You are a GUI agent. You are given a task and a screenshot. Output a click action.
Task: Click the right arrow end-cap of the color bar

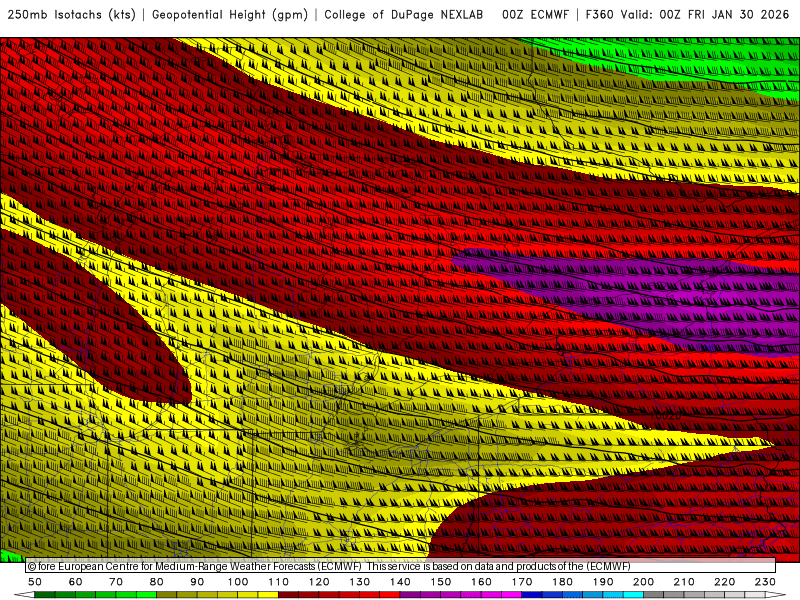[776, 595]
